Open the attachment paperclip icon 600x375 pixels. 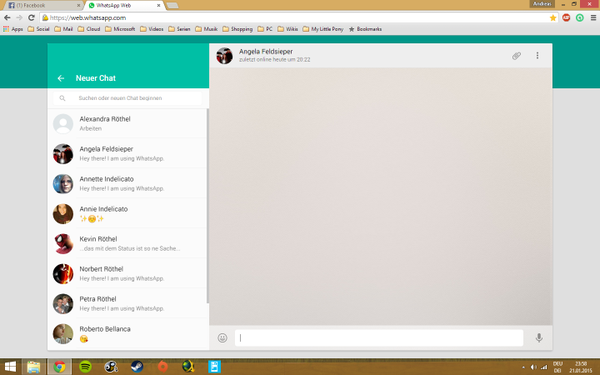(516, 56)
